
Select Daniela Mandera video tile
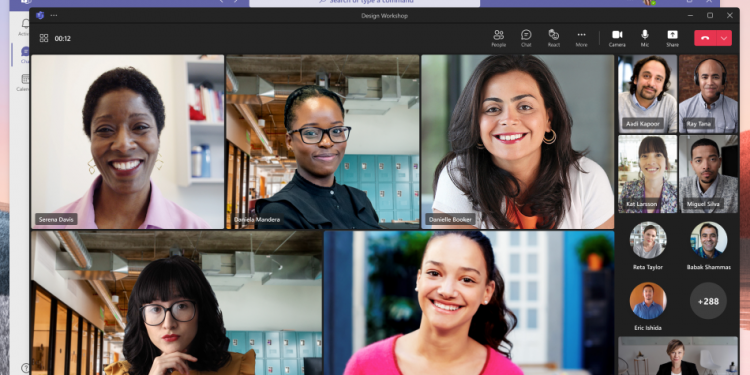click(x=323, y=142)
